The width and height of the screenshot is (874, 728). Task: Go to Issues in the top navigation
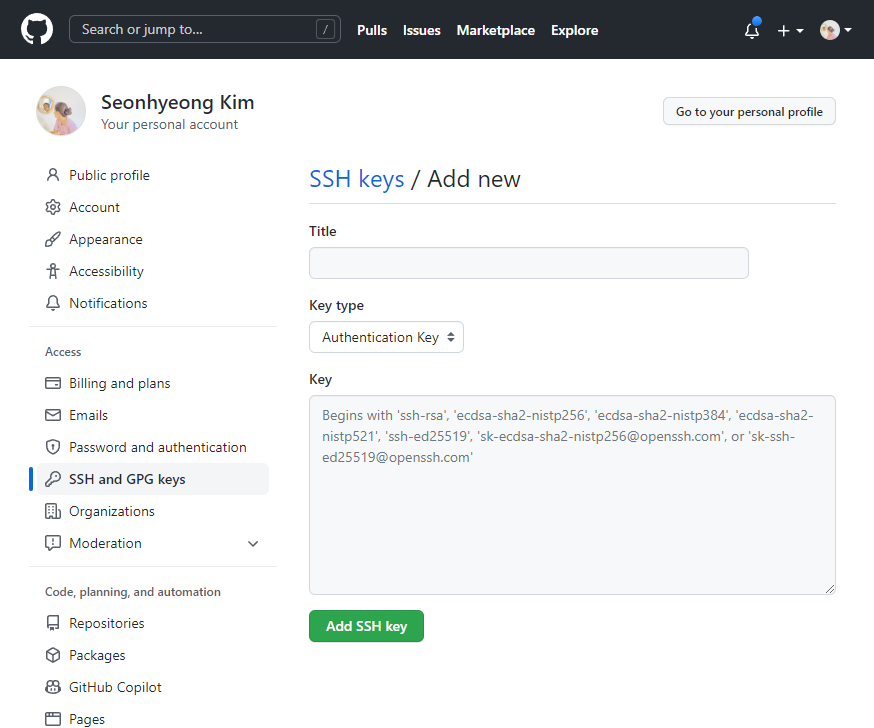click(421, 30)
